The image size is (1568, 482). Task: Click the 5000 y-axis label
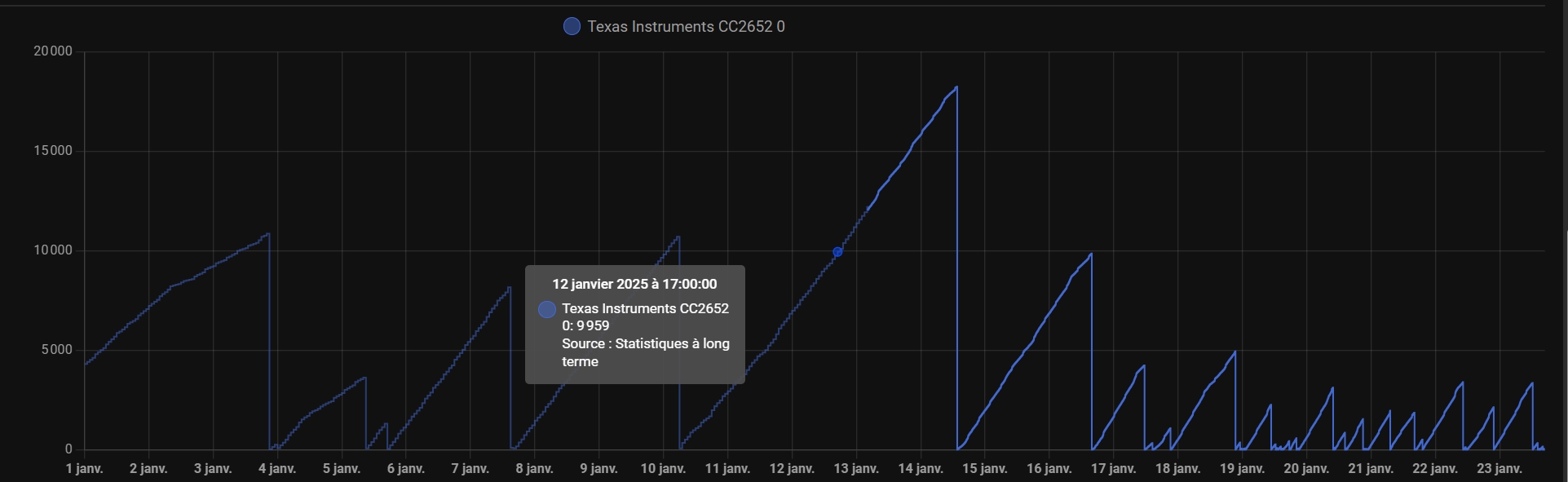pyautogui.click(x=56, y=350)
